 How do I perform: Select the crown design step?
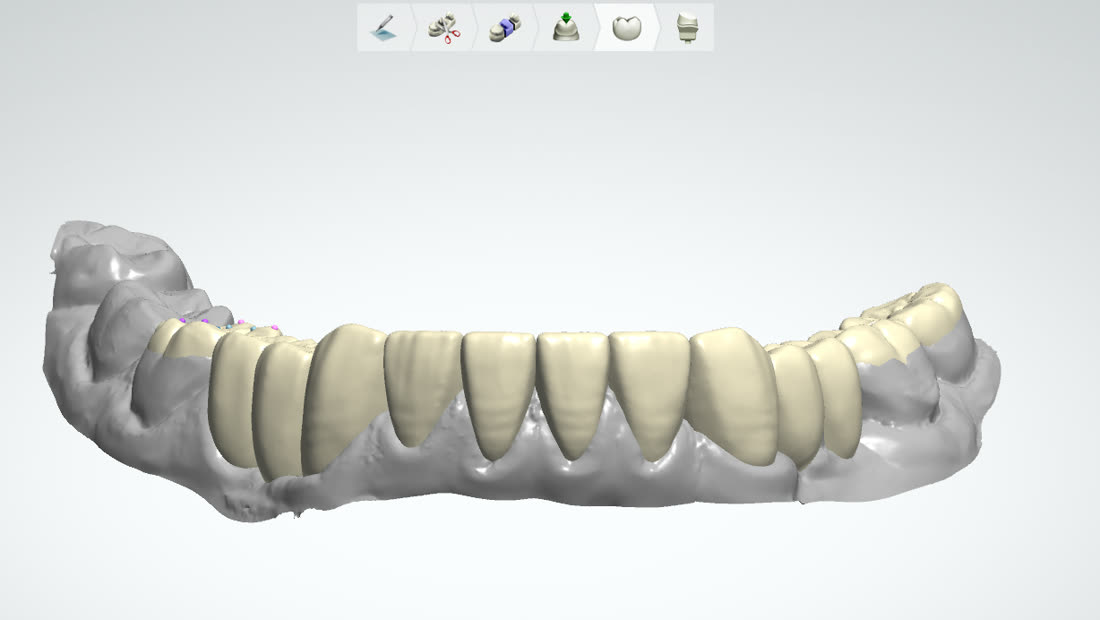[626, 28]
